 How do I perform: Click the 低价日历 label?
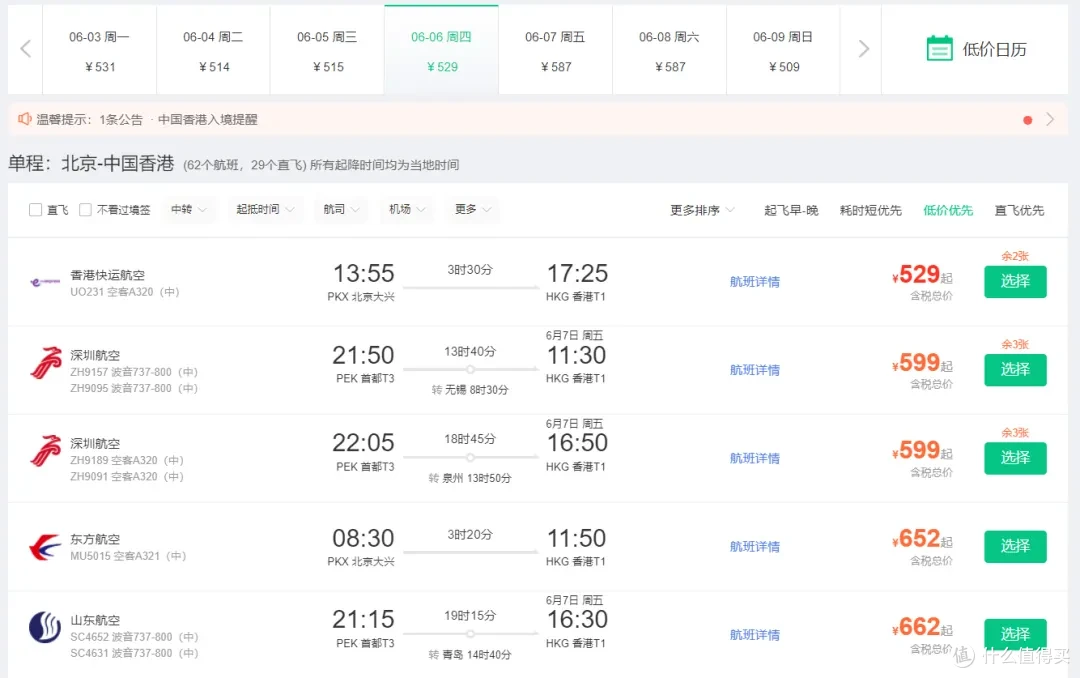[x=995, y=49]
